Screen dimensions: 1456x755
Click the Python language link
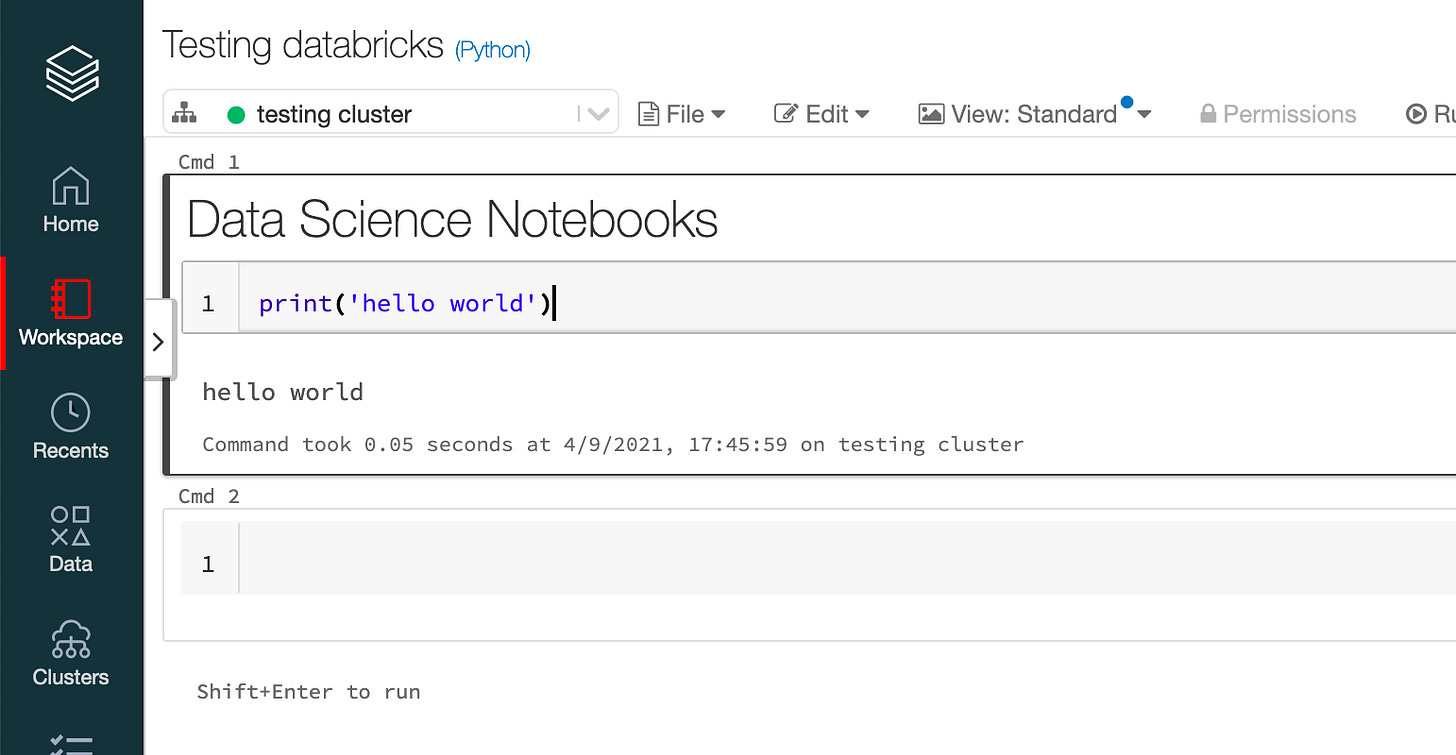(492, 49)
